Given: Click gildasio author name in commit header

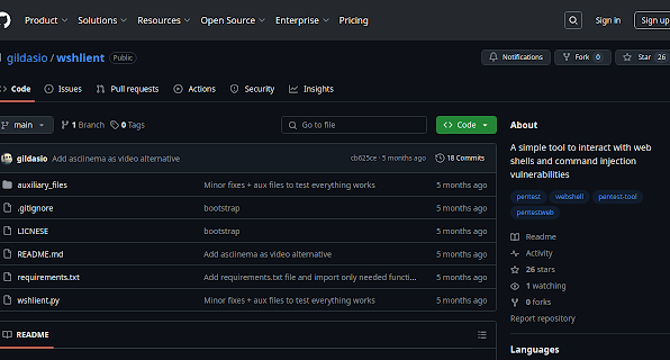Looking at the screenshot, I should pos(32,158).
